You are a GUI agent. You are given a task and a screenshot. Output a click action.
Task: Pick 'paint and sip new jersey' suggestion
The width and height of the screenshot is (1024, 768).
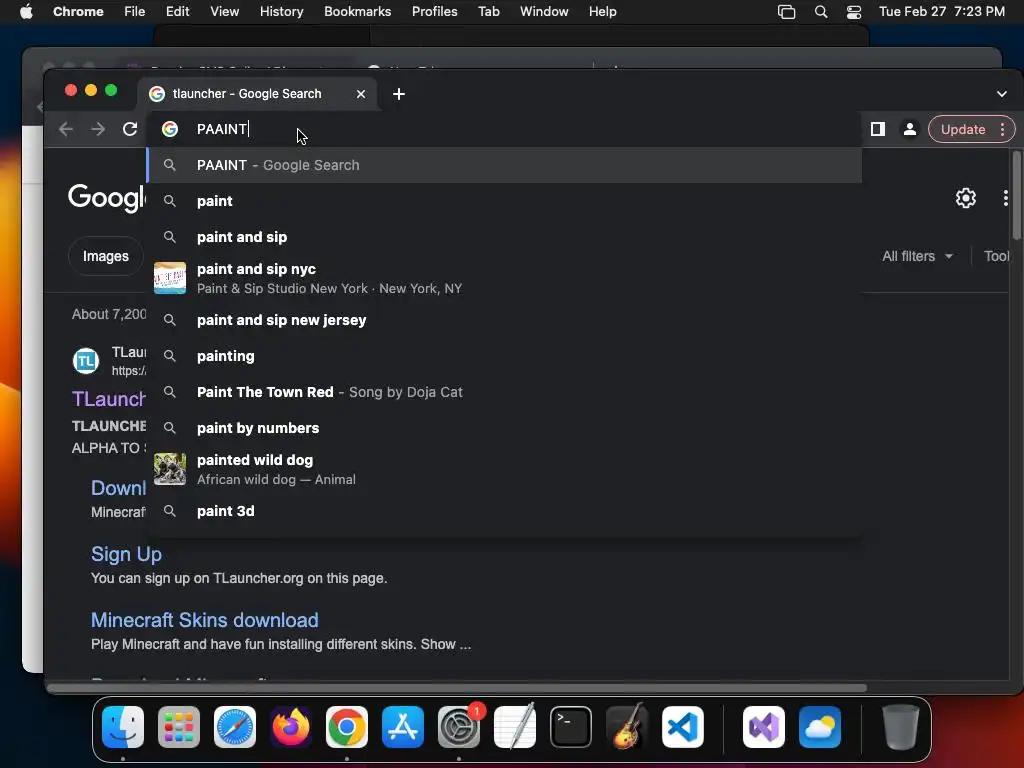(504, 320)
